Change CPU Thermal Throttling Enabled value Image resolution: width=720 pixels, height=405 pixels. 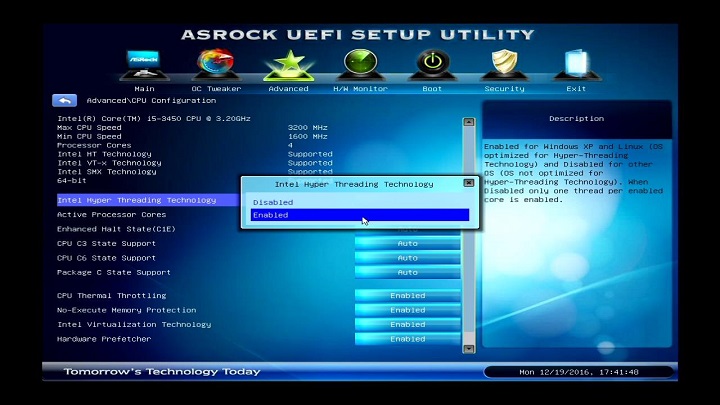click(x=407, y=296)
